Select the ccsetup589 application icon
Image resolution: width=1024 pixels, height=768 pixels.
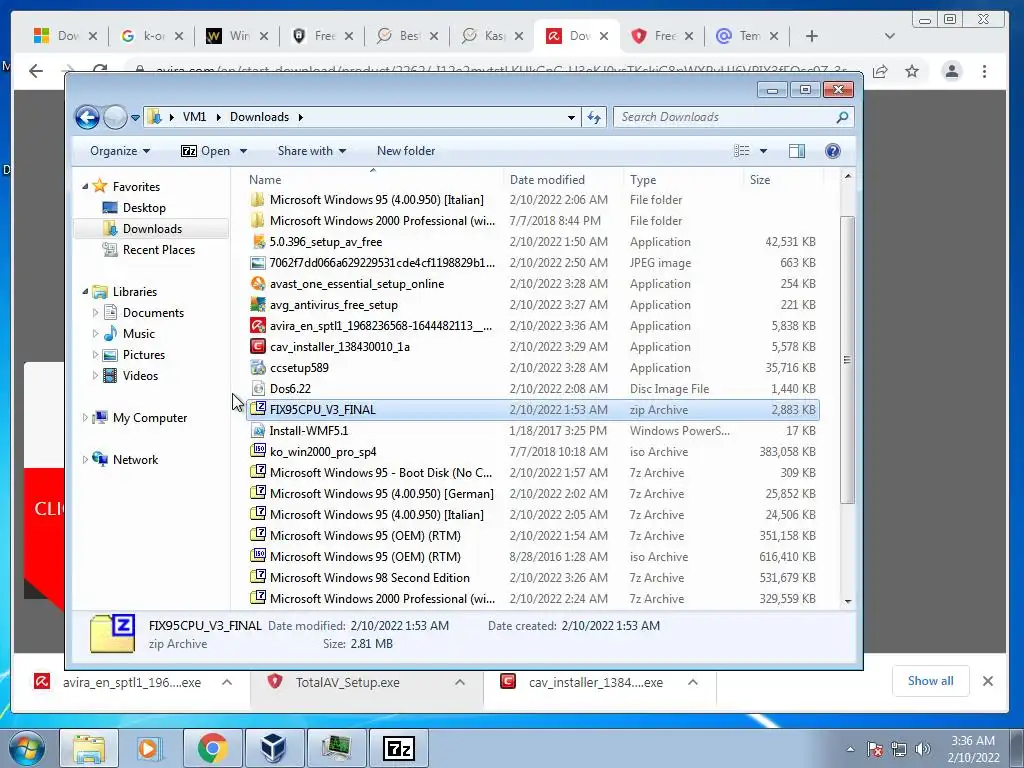point(258,368)
